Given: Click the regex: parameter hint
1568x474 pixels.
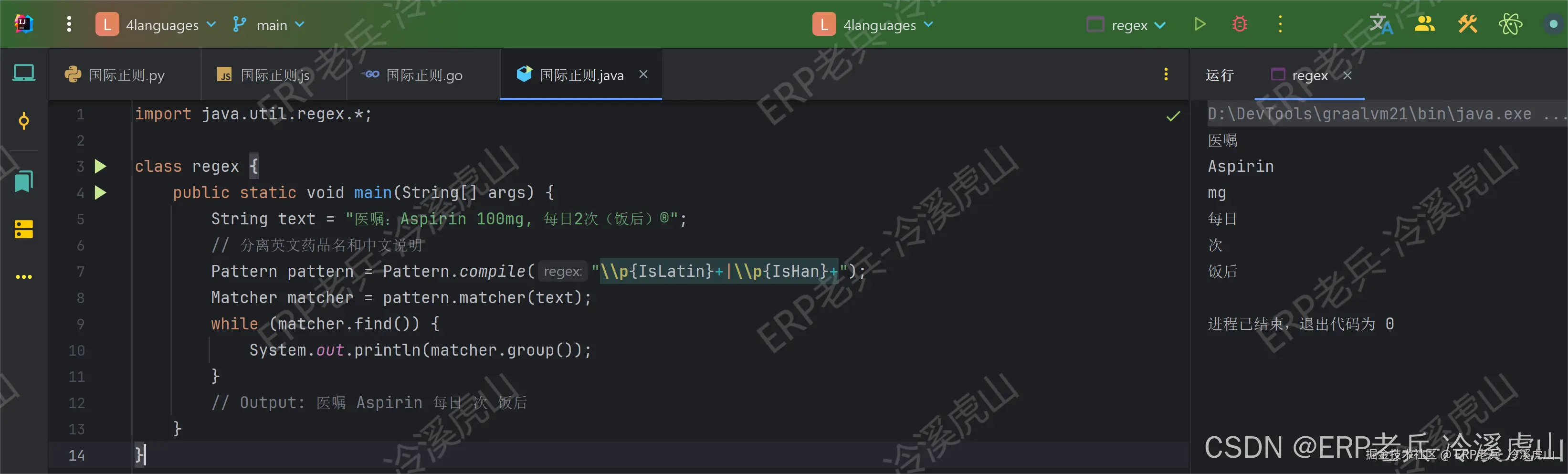Looking at the screenshot, I should click(562, 272).
